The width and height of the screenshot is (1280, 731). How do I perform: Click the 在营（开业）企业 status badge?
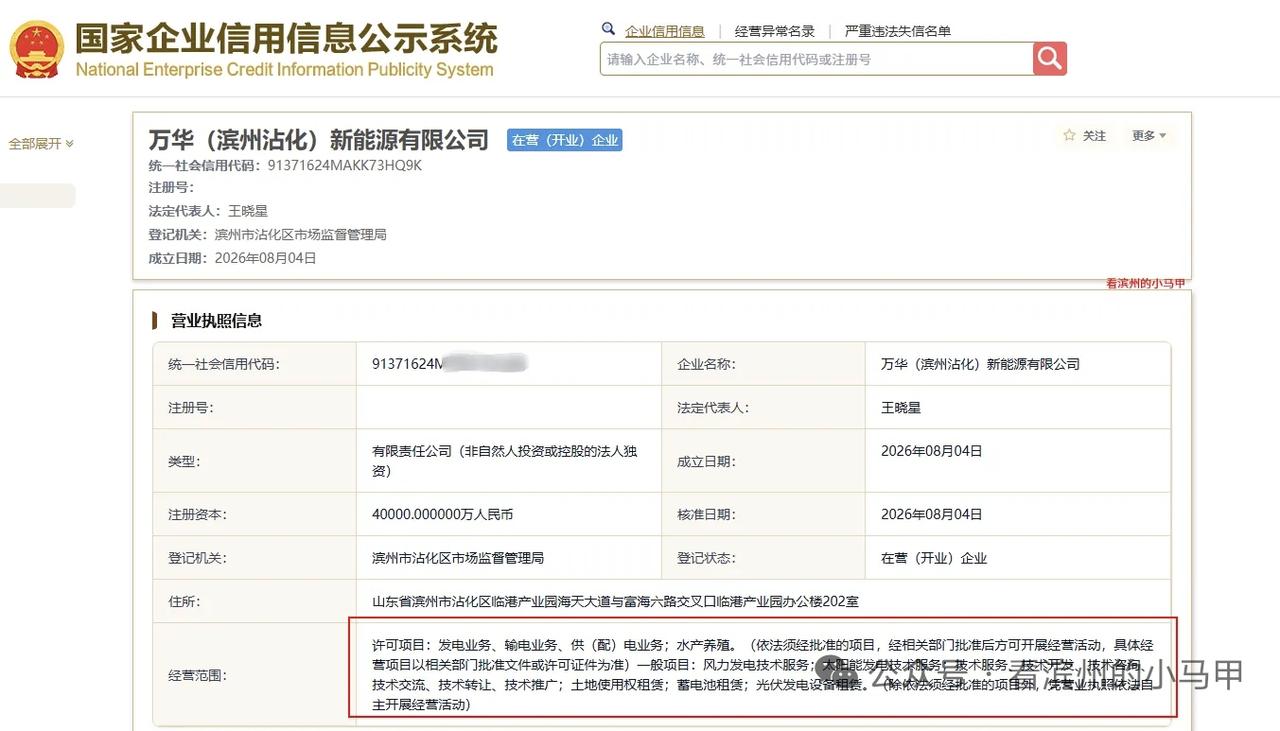565,140
